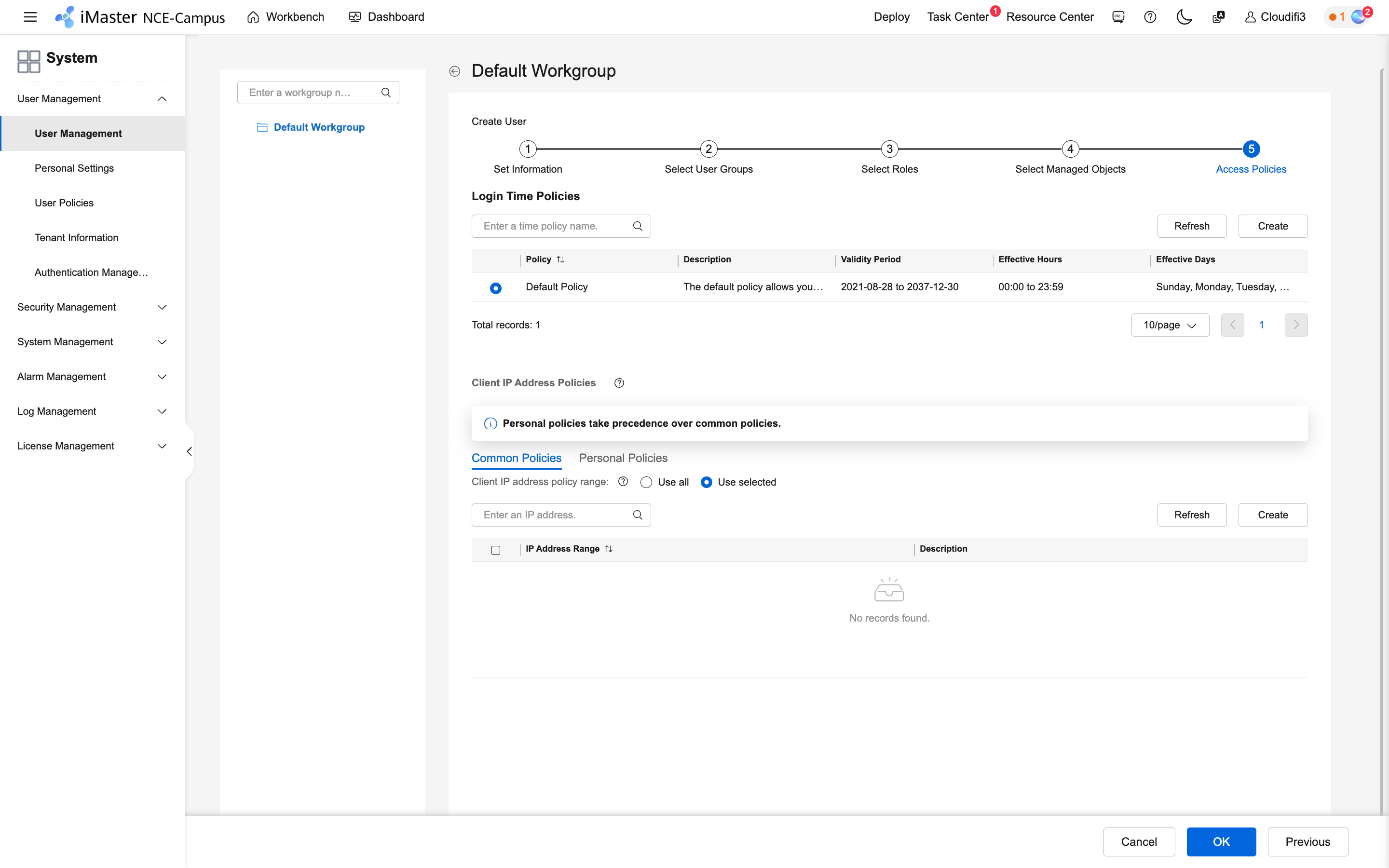The height and width of the screenshot is (868, 1389).
Task: Switch to the Personal Policies tab
Action: [x=623, y=458]
